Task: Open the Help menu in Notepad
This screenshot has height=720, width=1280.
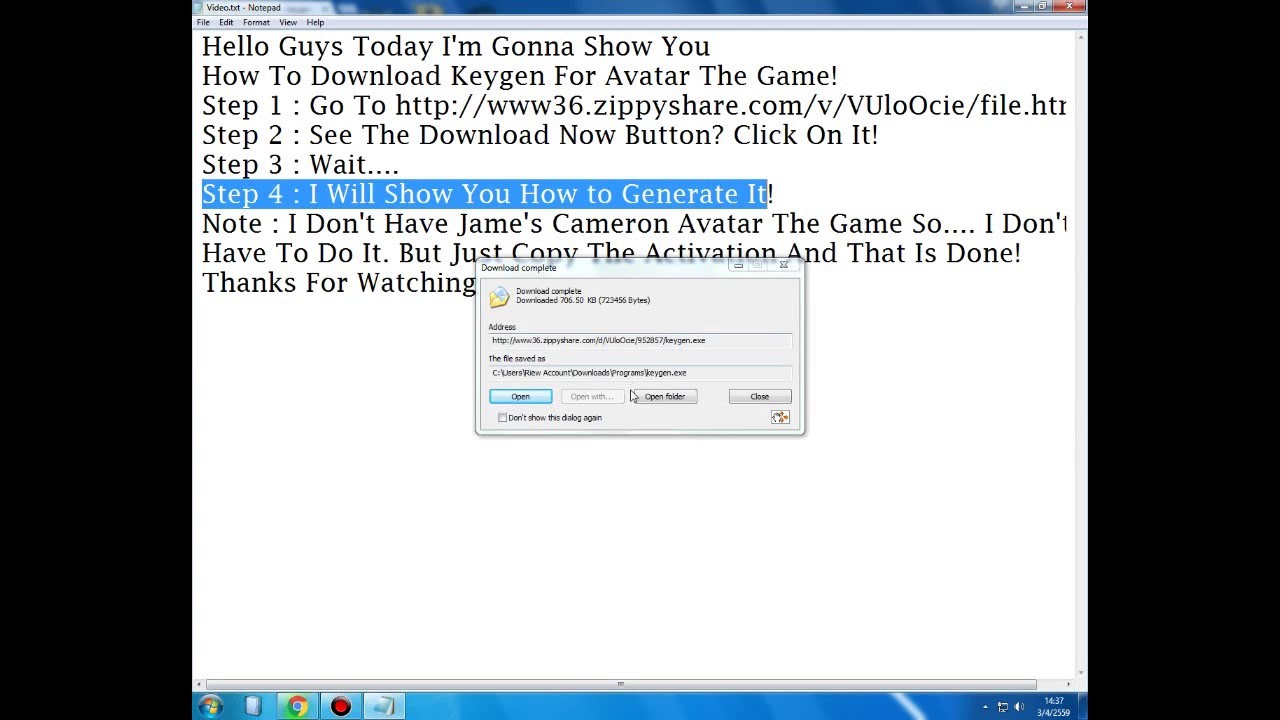Action: [315, 22]
